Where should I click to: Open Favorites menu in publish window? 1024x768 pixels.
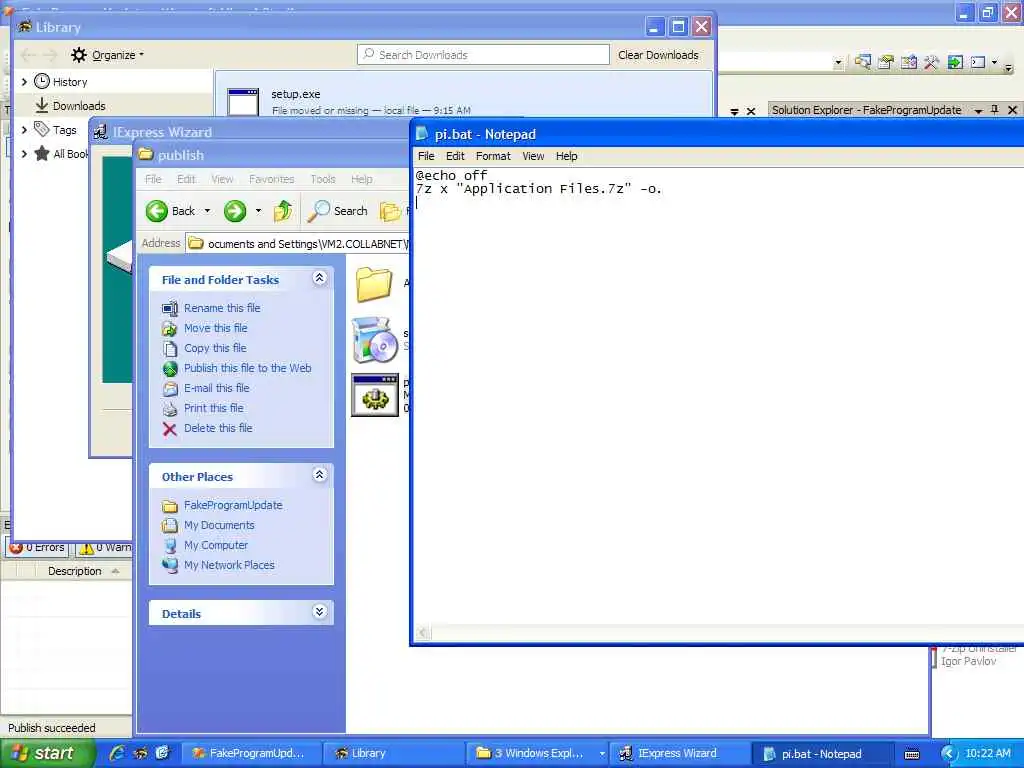click(272, 179)
